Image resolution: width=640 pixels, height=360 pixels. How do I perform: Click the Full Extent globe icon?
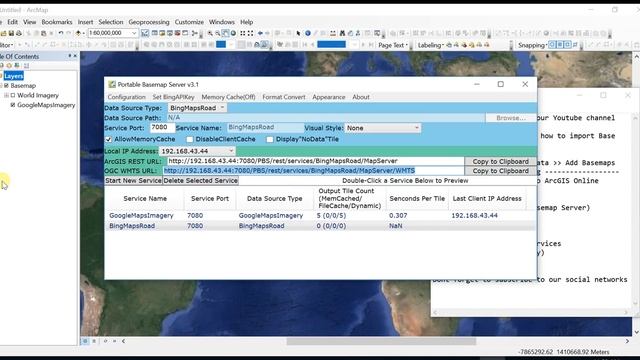click(233, 33)
